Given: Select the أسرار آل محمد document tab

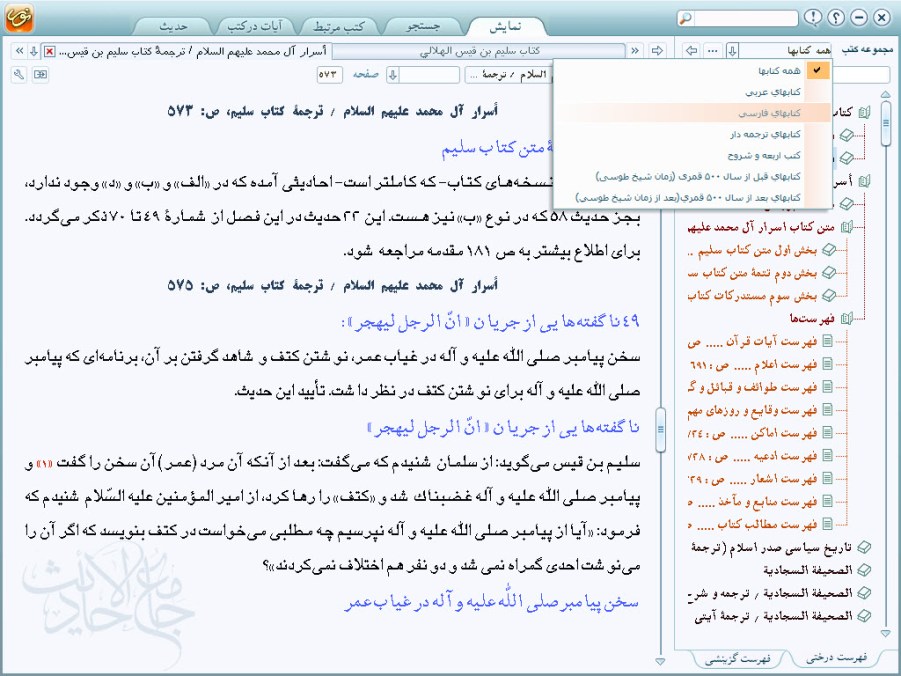Looking at the screenshot, I should [x=194, y=52].
